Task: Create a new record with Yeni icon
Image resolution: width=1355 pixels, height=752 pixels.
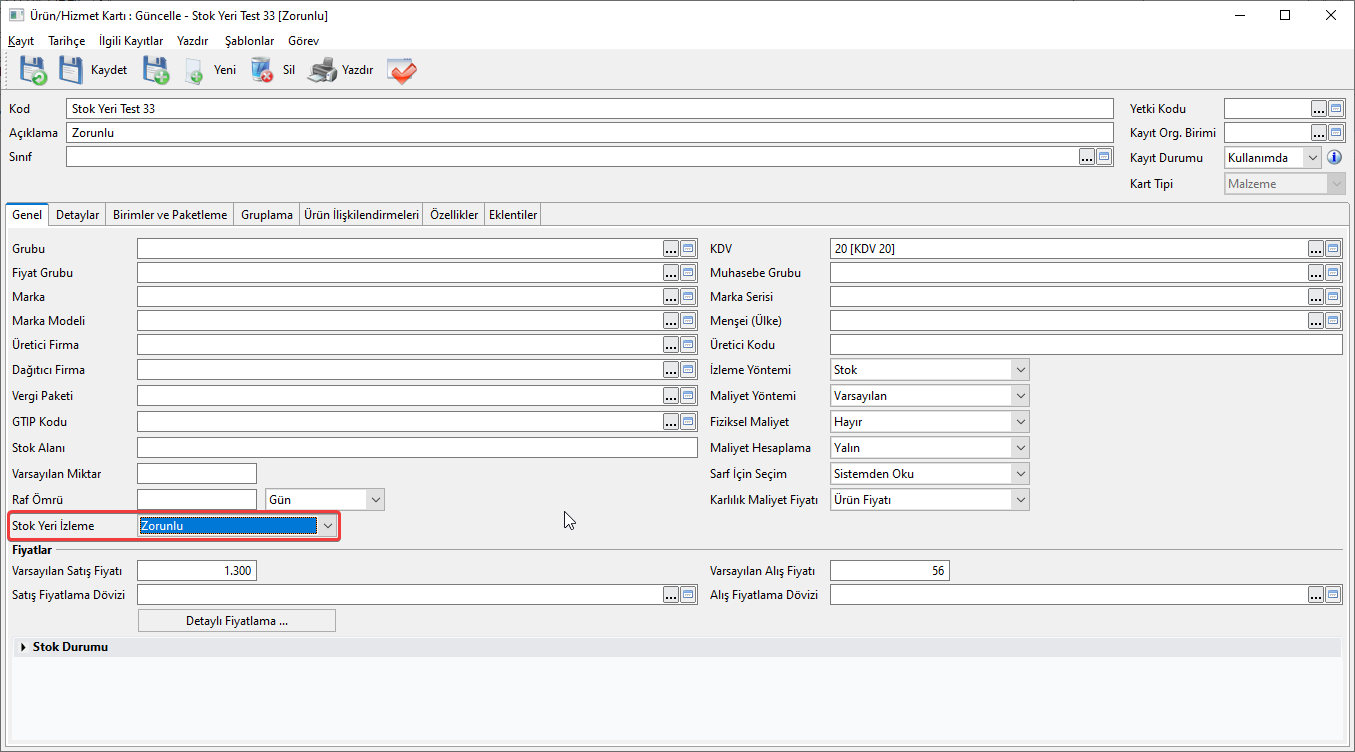Action: coord(195,71)
